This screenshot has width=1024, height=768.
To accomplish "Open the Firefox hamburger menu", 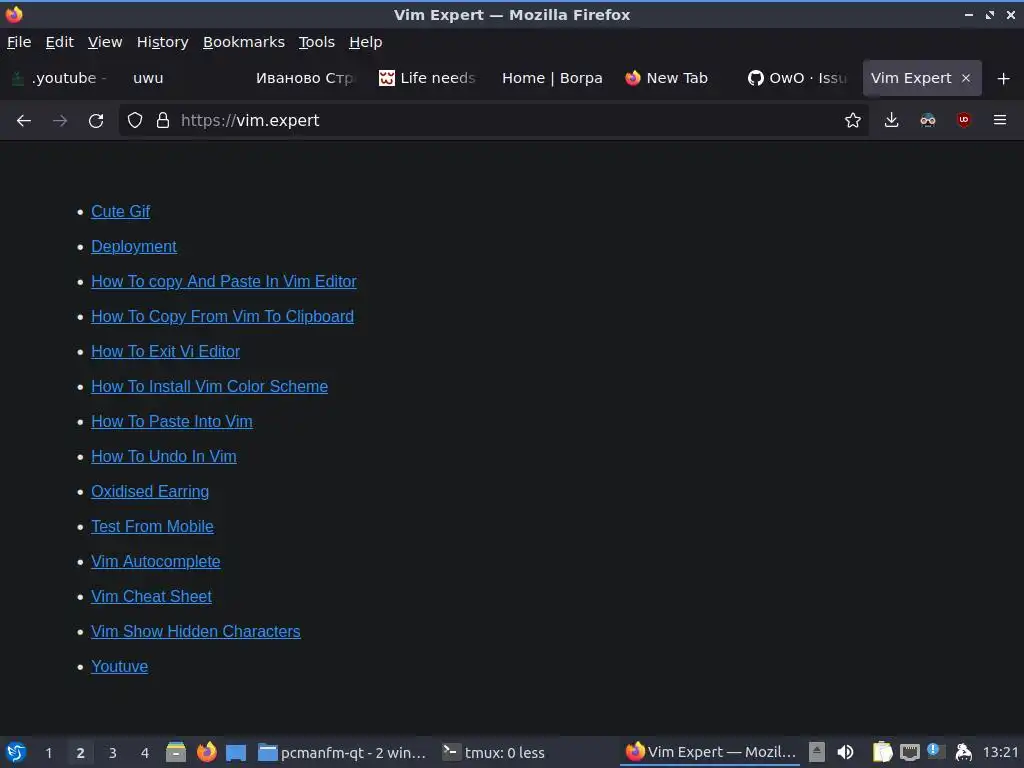I will pos(1000,120).
